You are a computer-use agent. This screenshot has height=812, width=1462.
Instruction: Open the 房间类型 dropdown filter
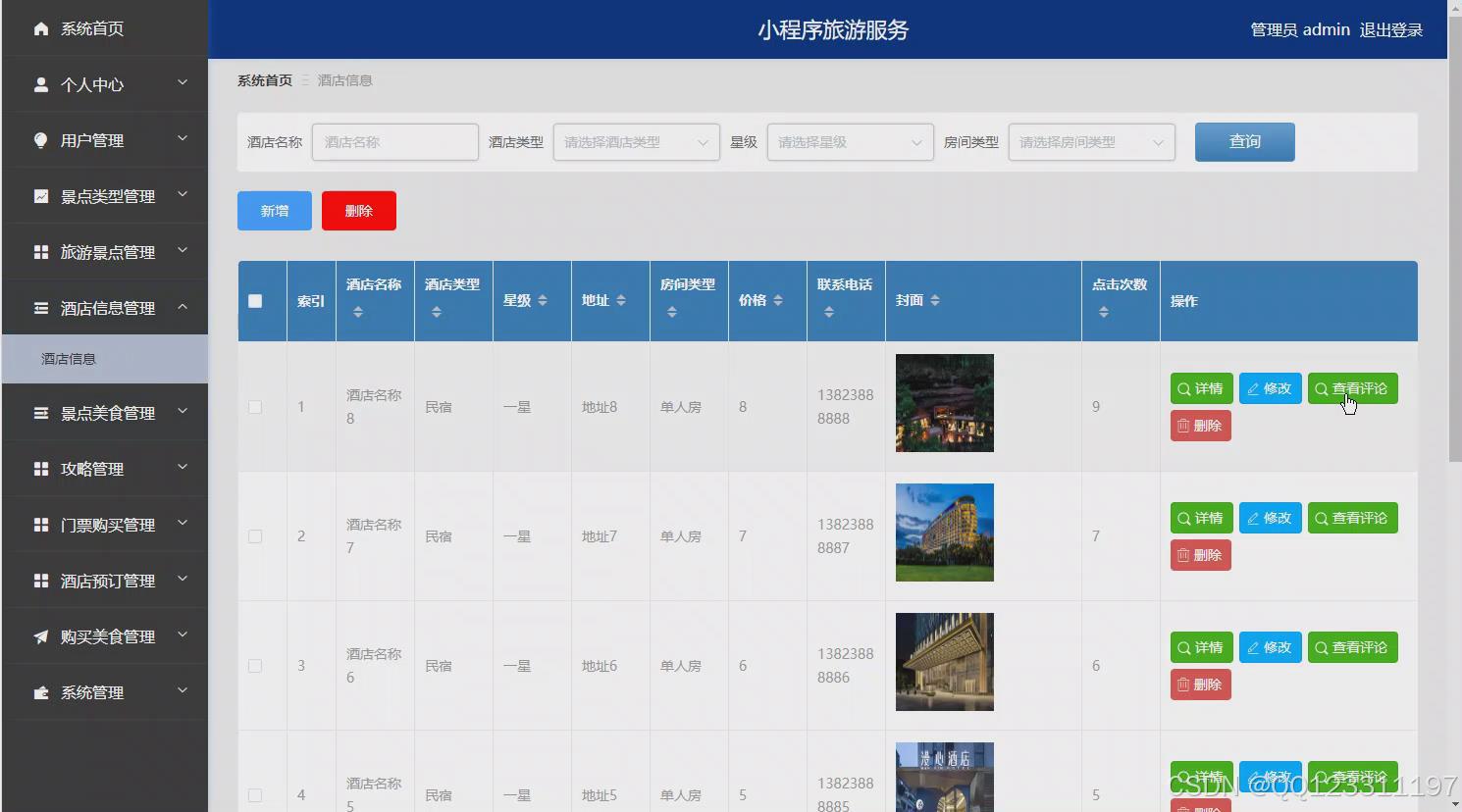tap(1091, 142)
